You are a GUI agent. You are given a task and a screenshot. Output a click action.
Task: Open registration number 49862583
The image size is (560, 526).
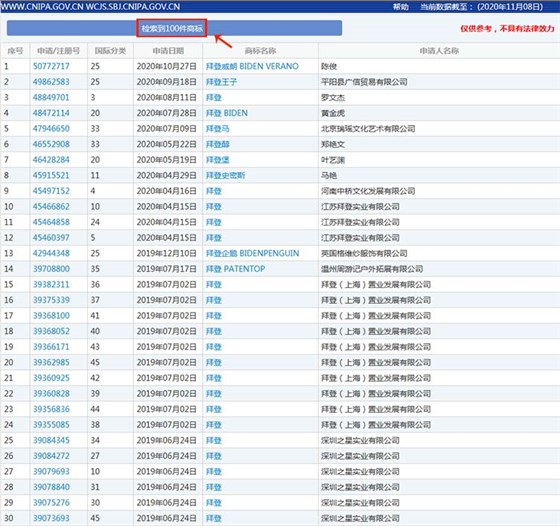51,82
